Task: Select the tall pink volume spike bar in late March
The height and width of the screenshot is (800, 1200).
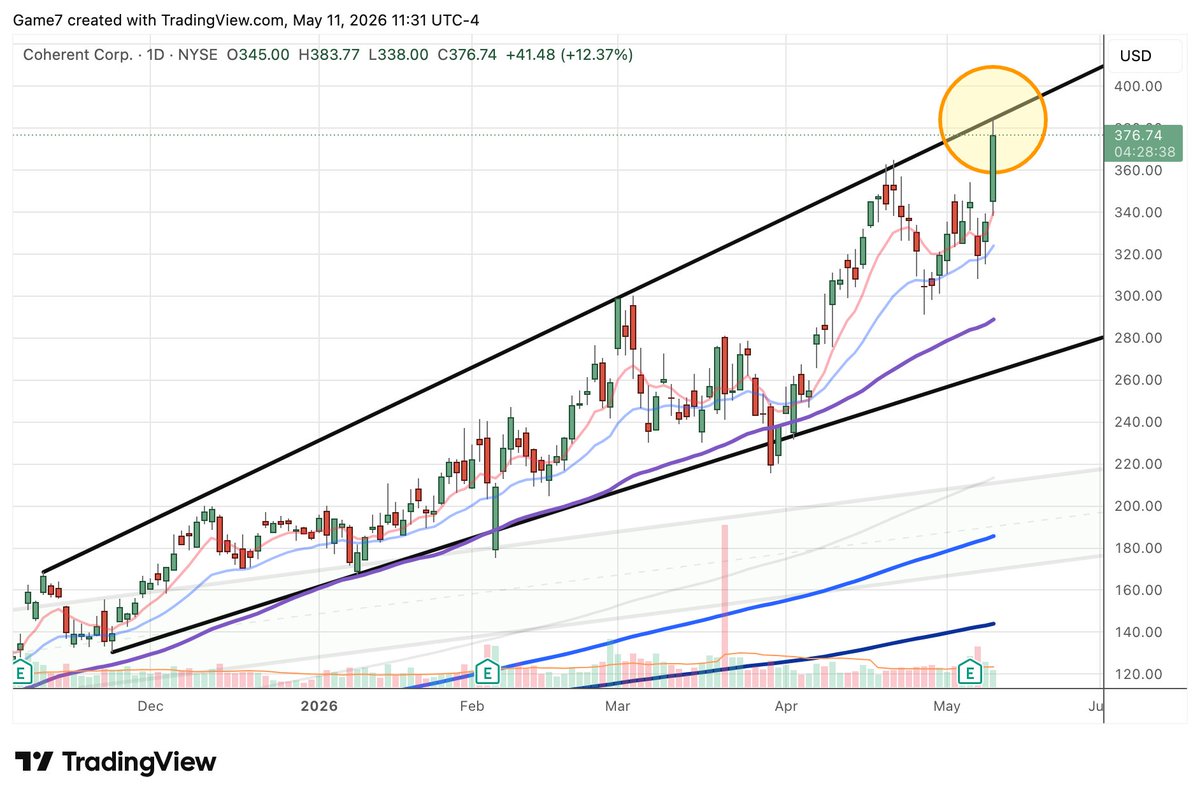Action: coord(725,606)
